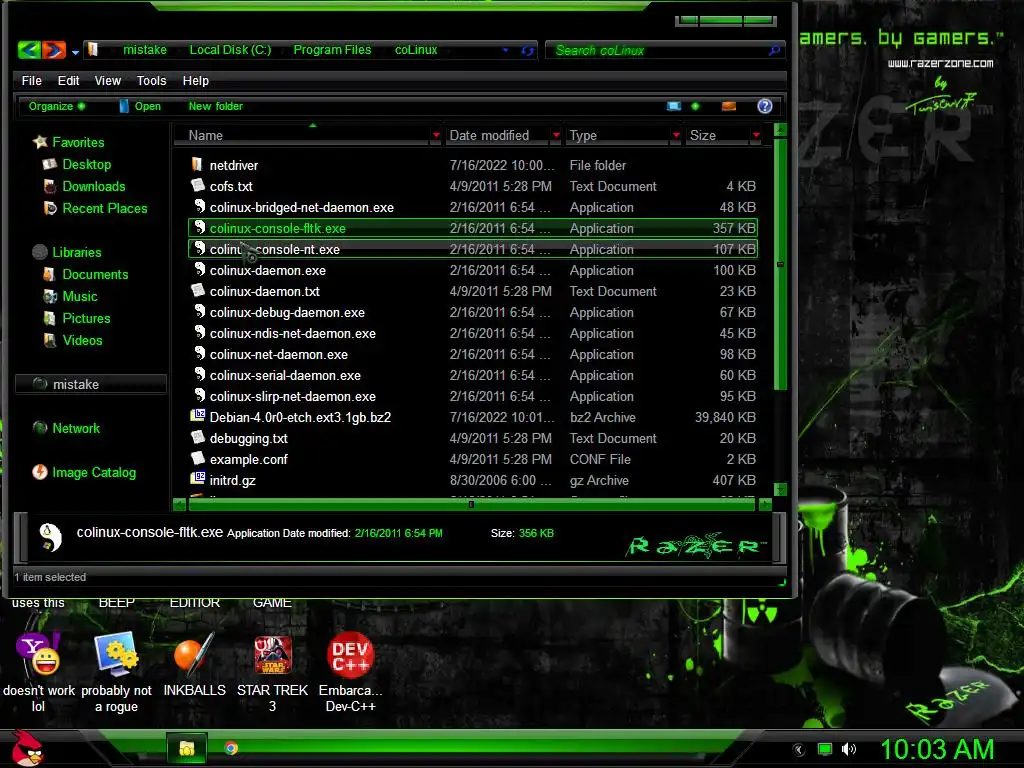
Task: Click the green Back navigation arrow
Action: [29, 50]
